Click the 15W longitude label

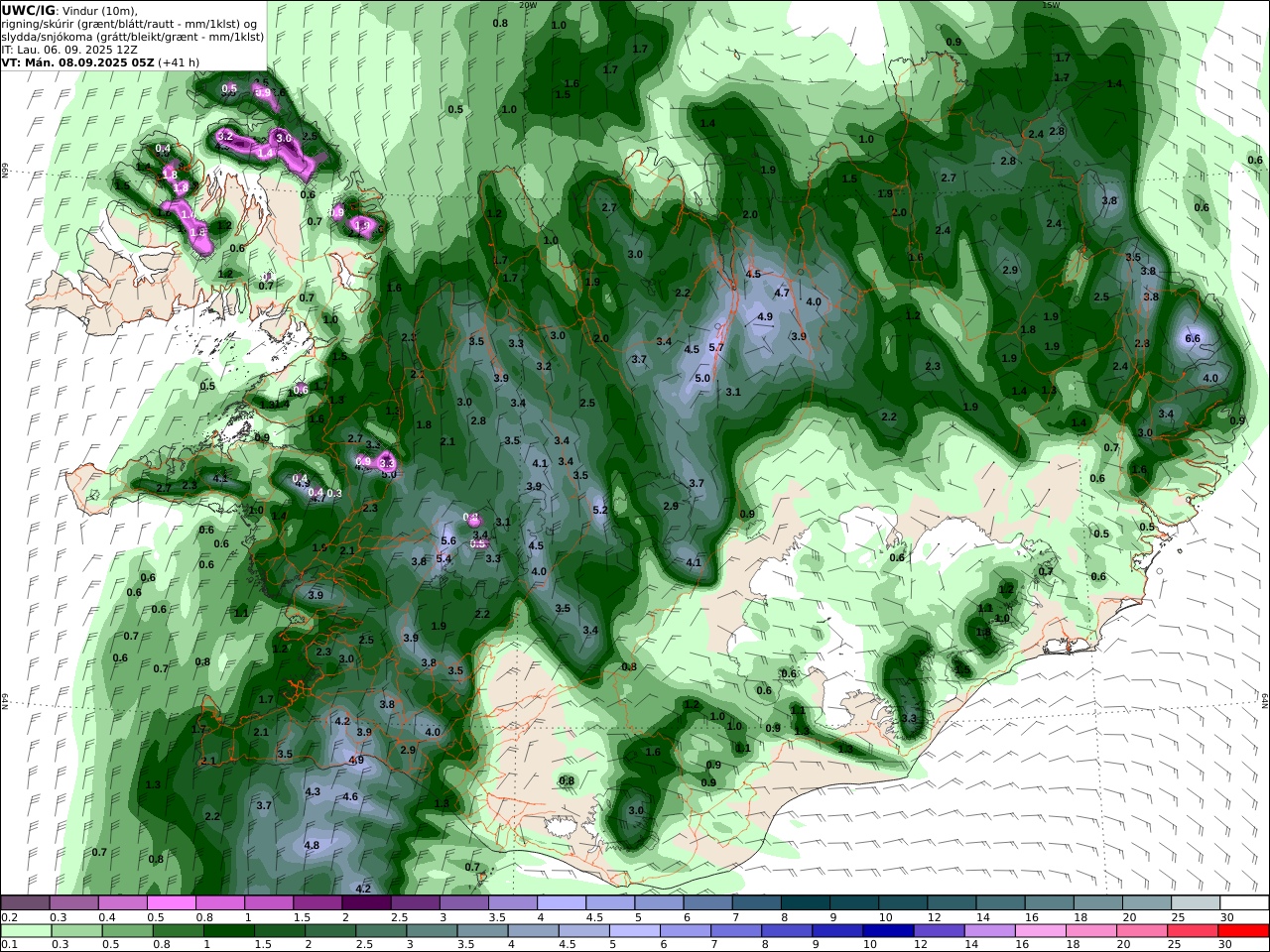[1051, 5]
